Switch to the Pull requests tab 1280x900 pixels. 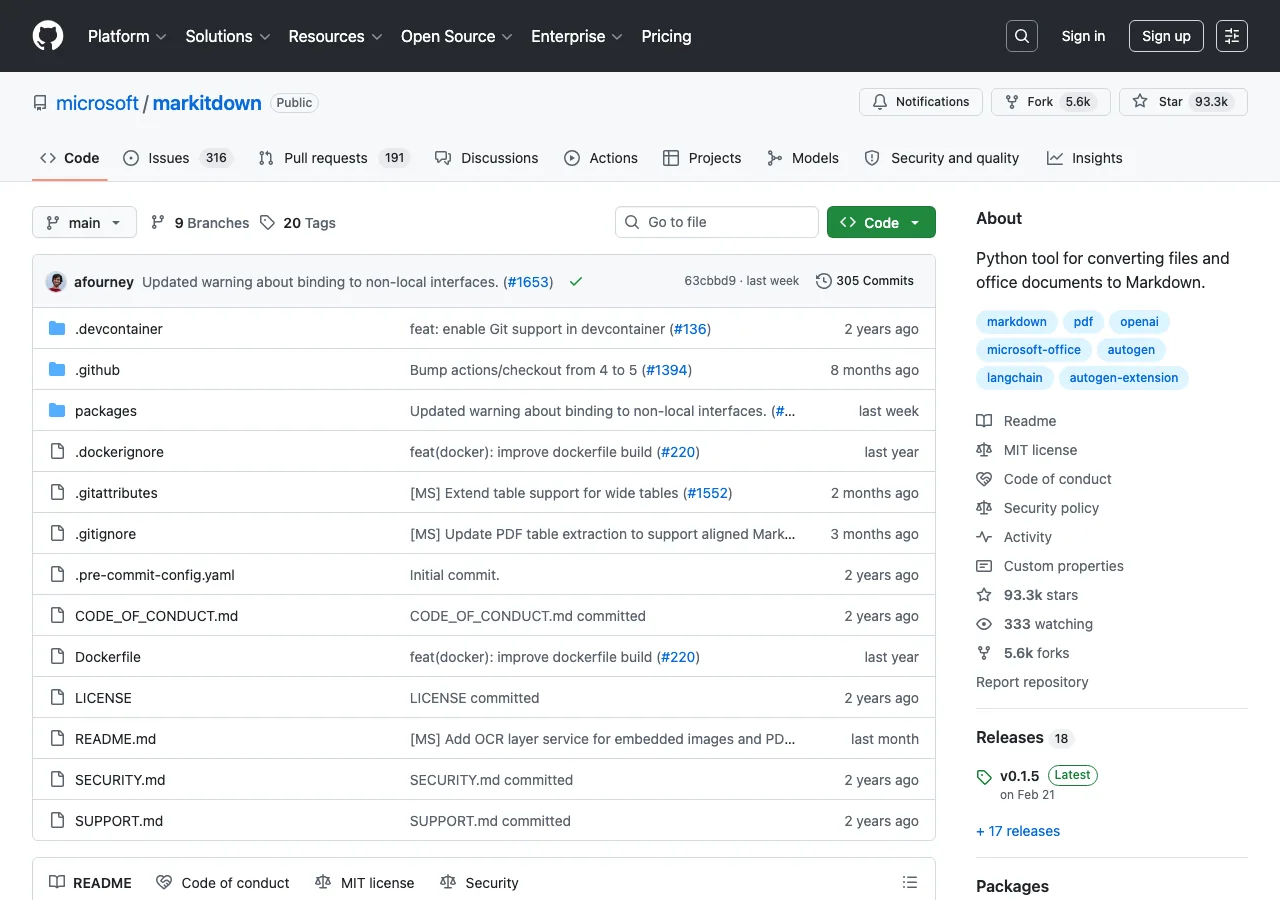click(334, 158)
